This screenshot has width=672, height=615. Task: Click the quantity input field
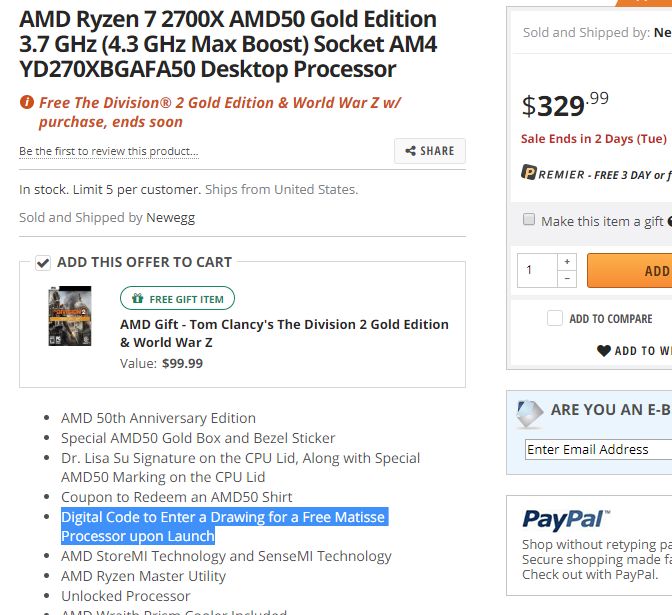click(x=537, y=270)
